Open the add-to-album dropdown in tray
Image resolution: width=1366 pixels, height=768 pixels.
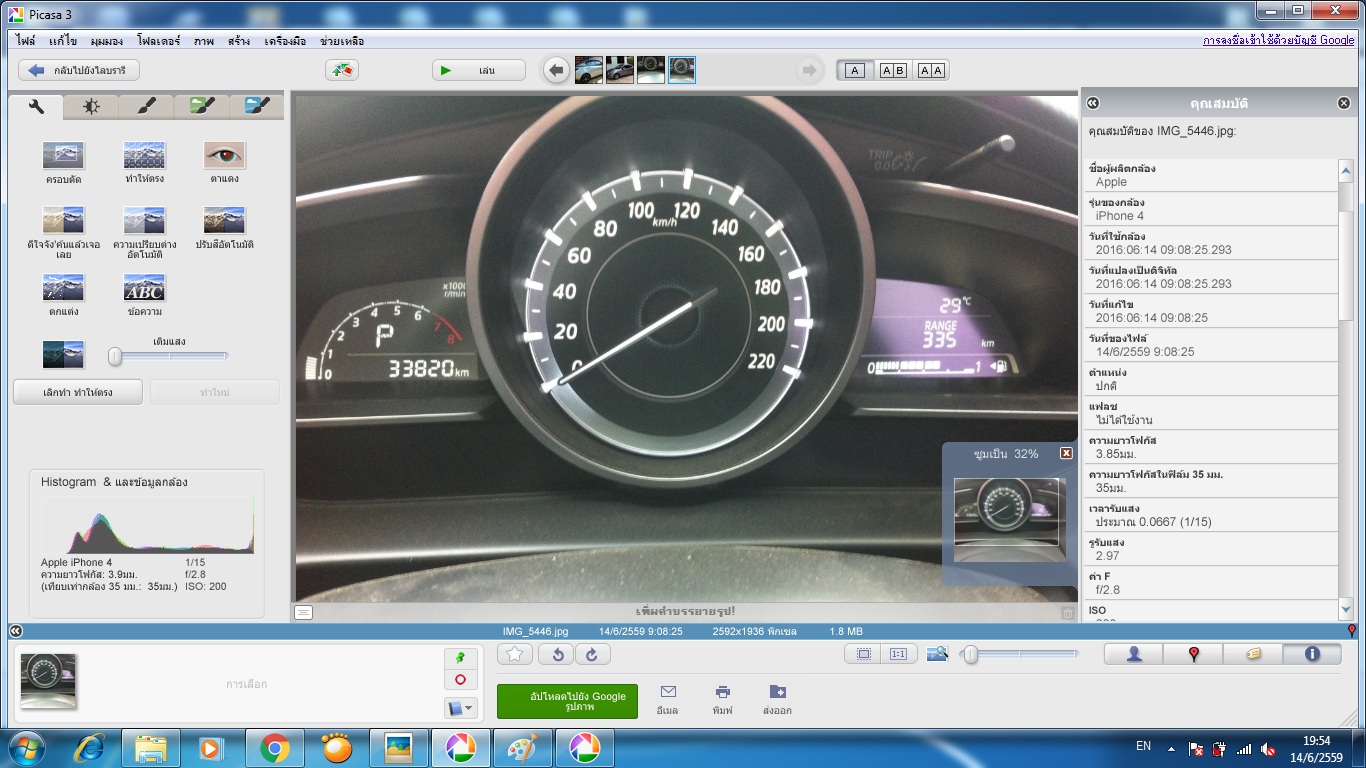point(460,708)
